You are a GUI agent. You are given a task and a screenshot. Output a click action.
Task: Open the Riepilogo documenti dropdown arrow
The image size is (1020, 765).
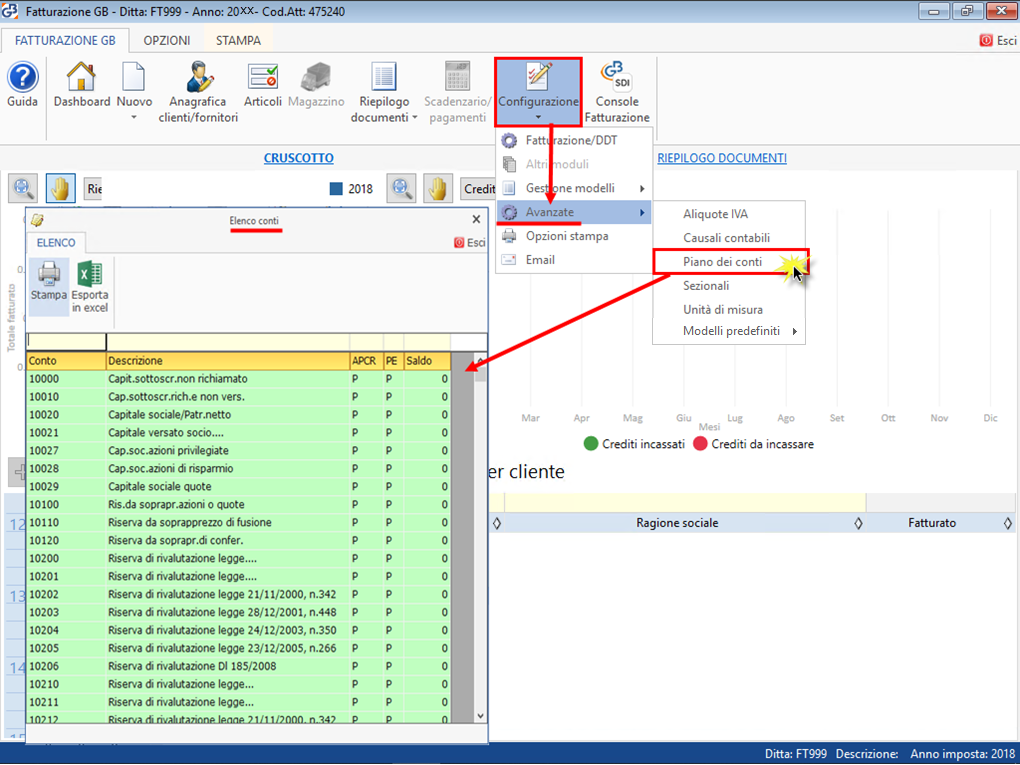(414, 118)
